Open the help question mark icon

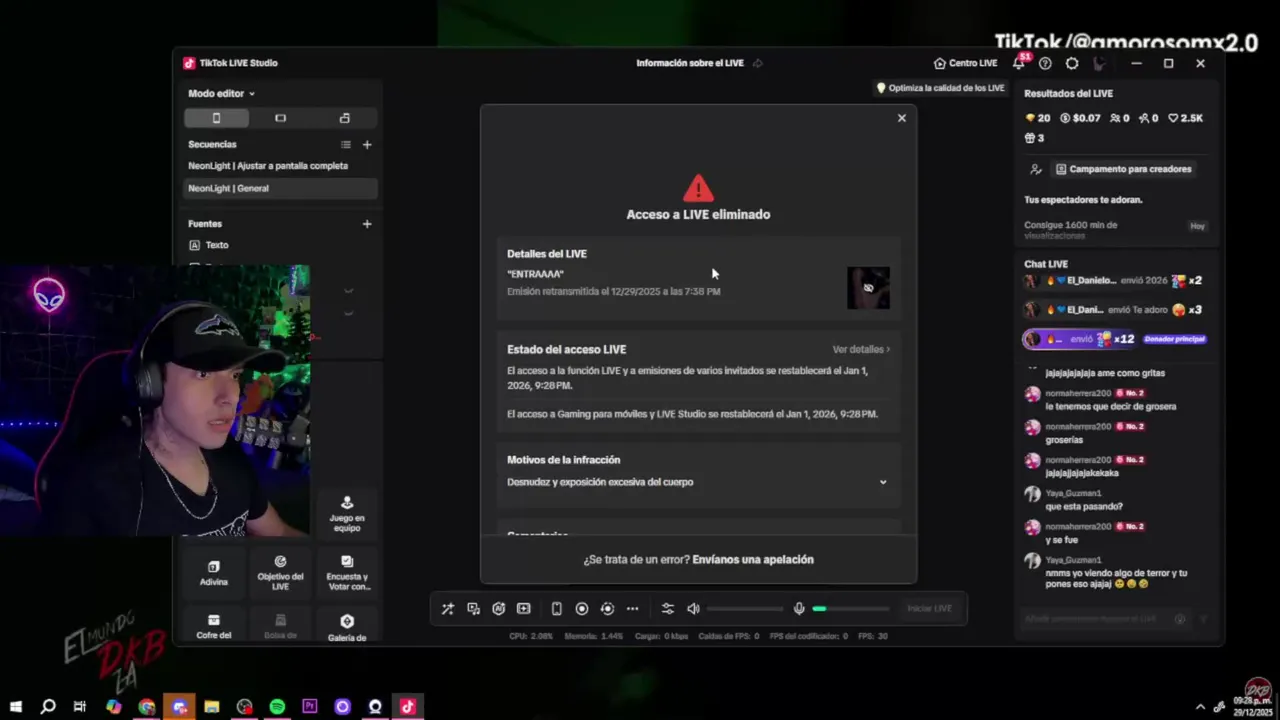(1045, 63)
